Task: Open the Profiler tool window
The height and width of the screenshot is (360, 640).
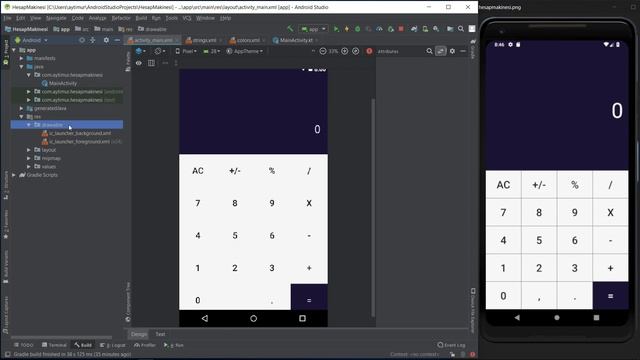Action: point(144,345)
